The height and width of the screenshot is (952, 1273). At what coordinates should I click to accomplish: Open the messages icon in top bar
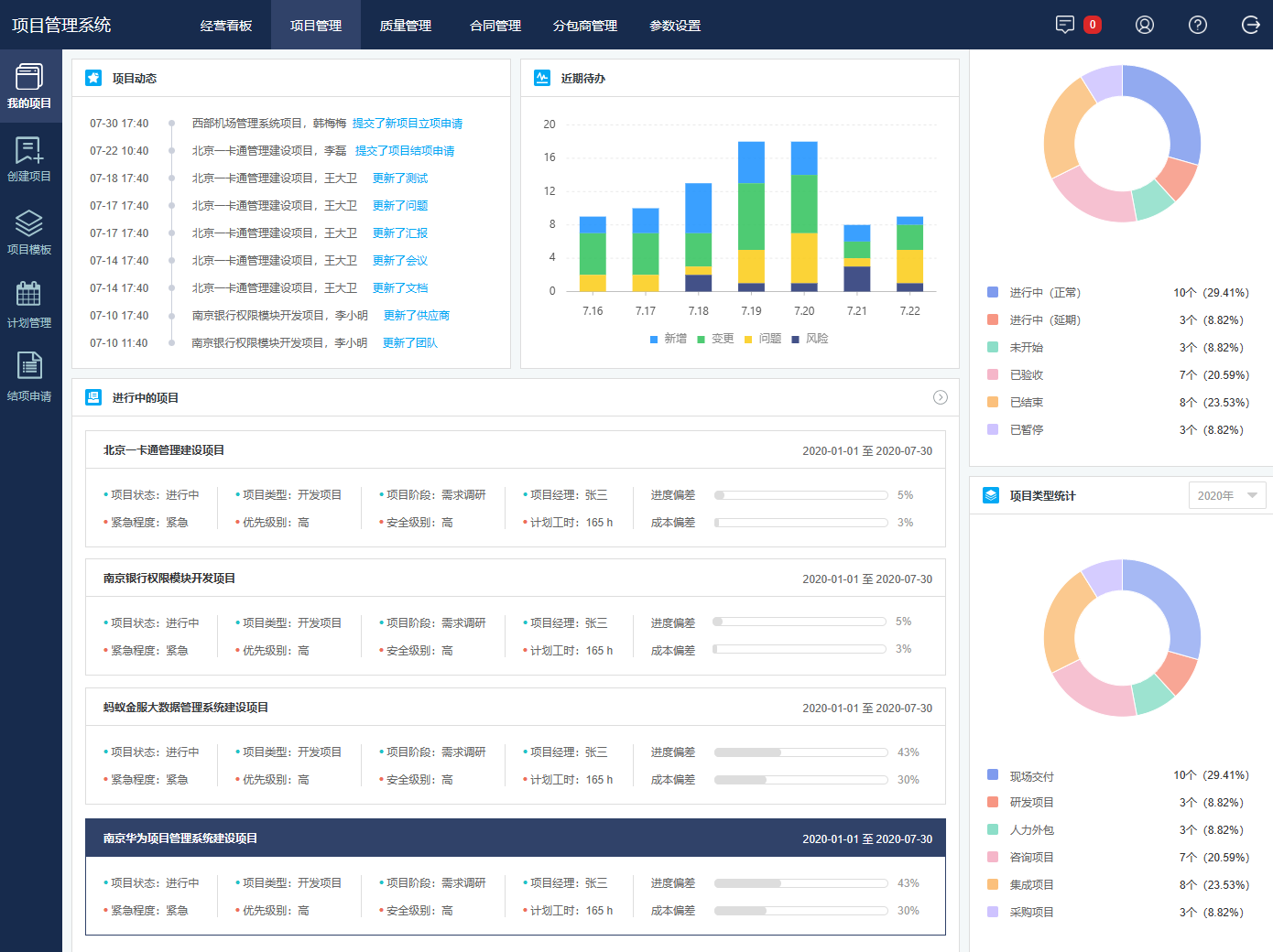click(x=1064, y=25)
